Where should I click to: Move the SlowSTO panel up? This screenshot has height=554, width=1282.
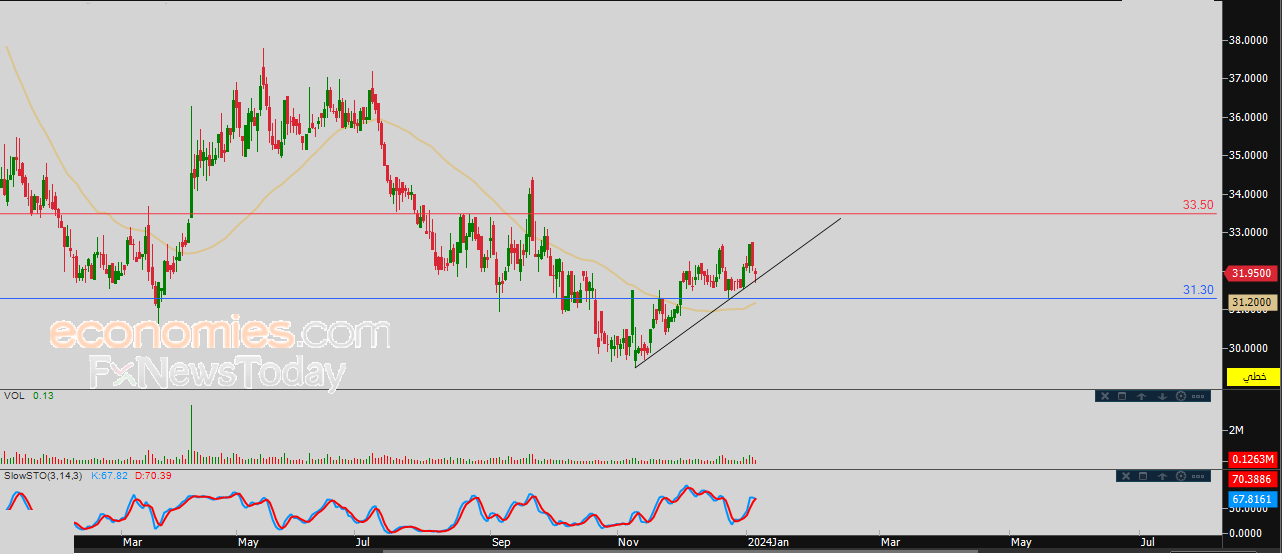pos(1162,476)
